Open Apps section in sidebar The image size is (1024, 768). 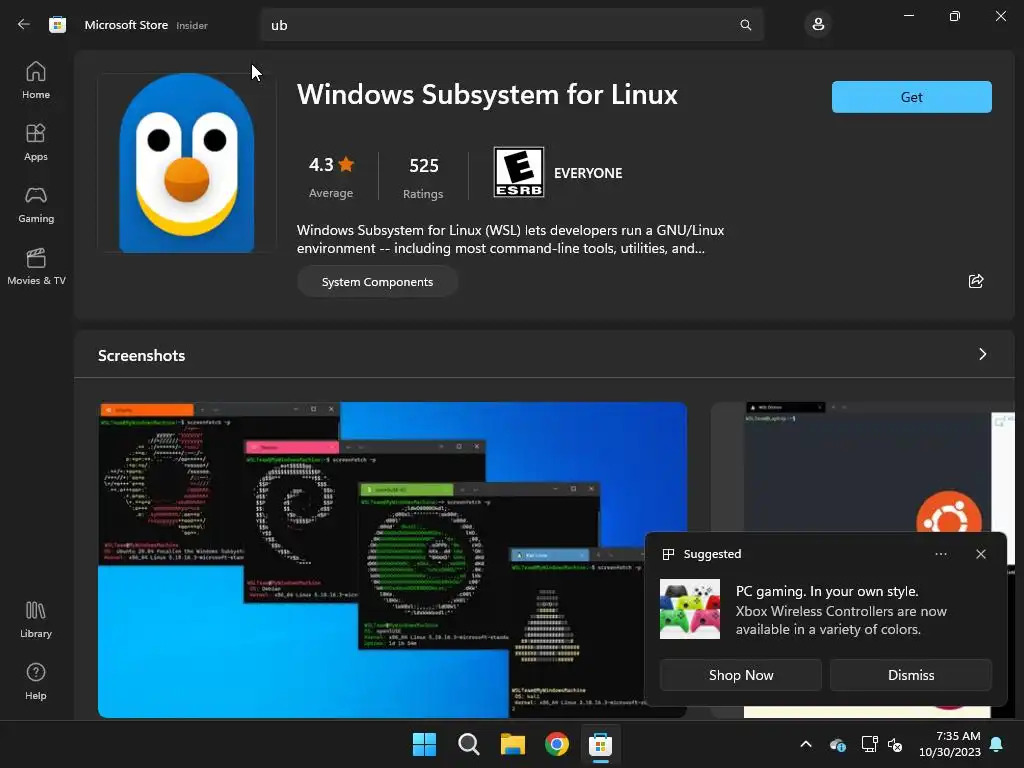(36, 142)
